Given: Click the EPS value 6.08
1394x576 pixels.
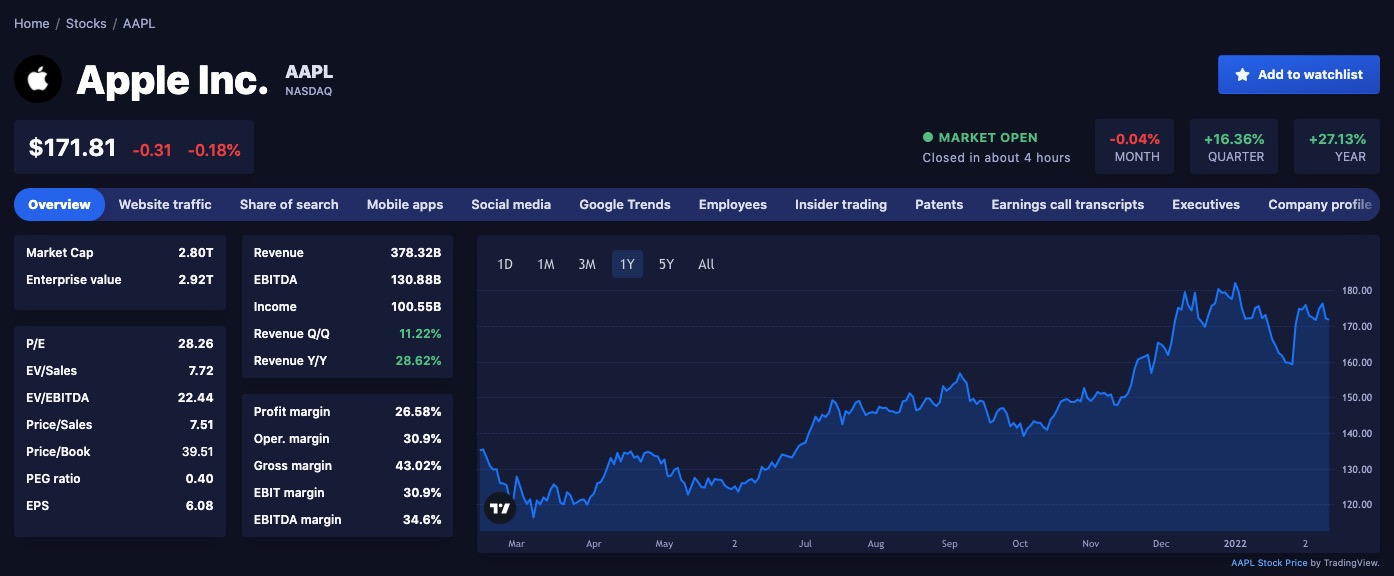Looking at the screenshot, I should point(200,506).
